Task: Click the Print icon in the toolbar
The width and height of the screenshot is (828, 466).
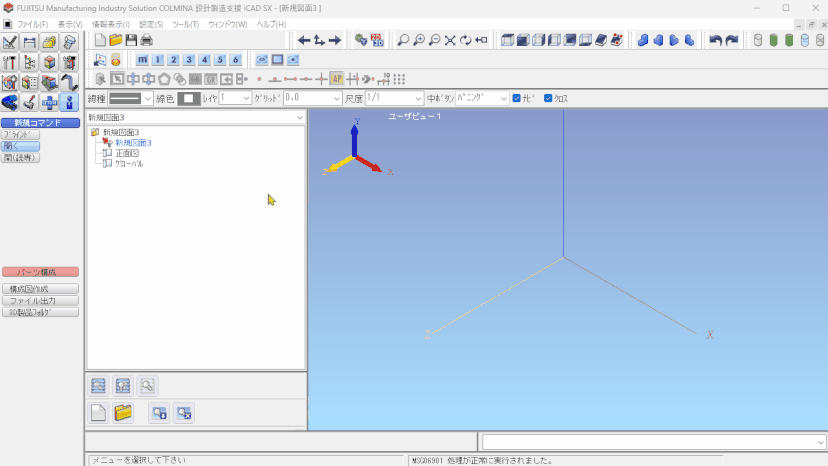Action: [147, 40]
